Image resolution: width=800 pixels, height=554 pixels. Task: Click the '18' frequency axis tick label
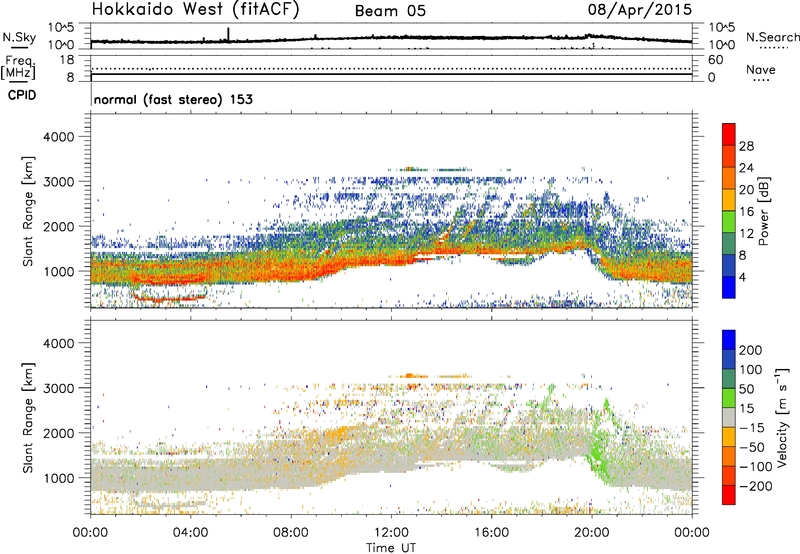66,60
